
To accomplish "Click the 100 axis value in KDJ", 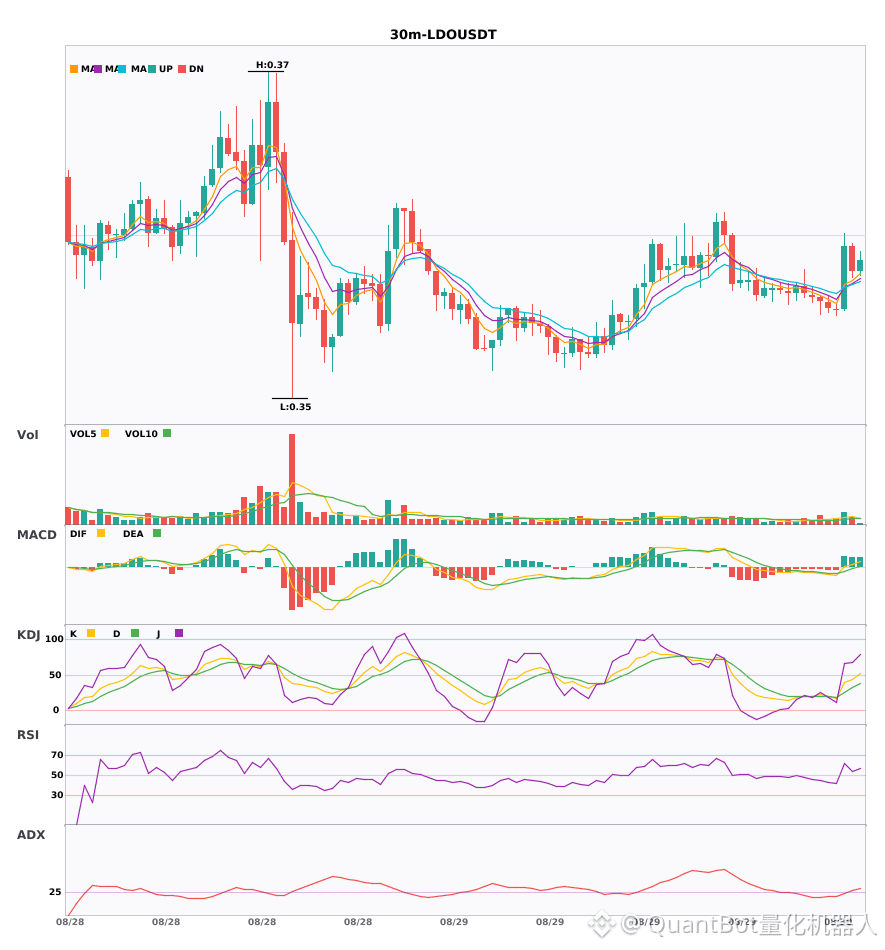I will click(55, 639).
